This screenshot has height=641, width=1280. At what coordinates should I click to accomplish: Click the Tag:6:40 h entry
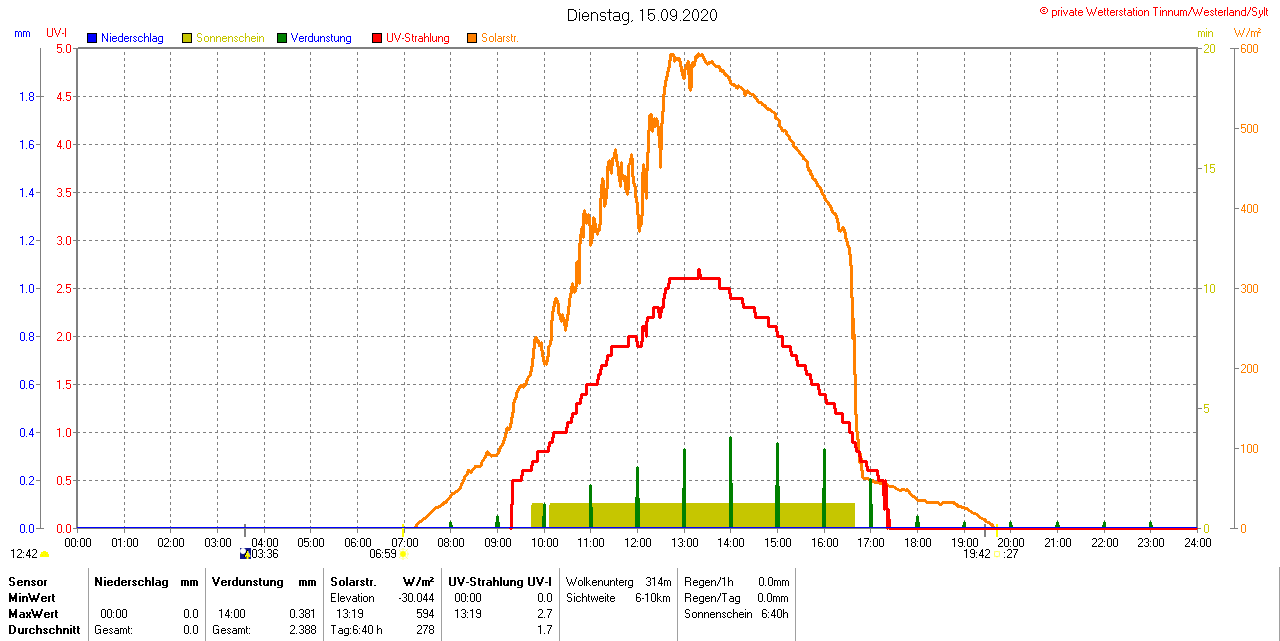pos(357,630)
